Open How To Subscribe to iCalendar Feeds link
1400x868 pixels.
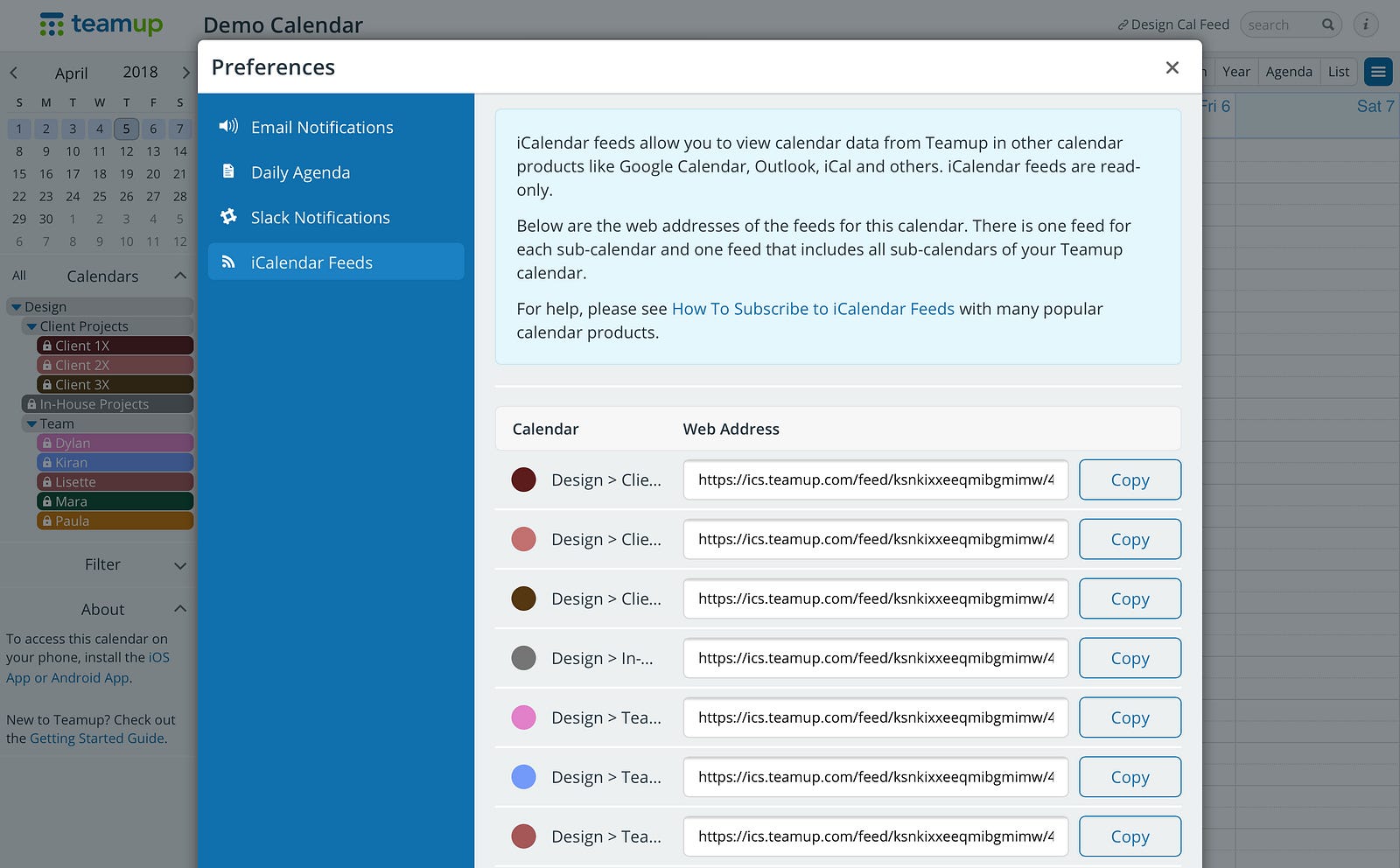[x=813, y=309]
